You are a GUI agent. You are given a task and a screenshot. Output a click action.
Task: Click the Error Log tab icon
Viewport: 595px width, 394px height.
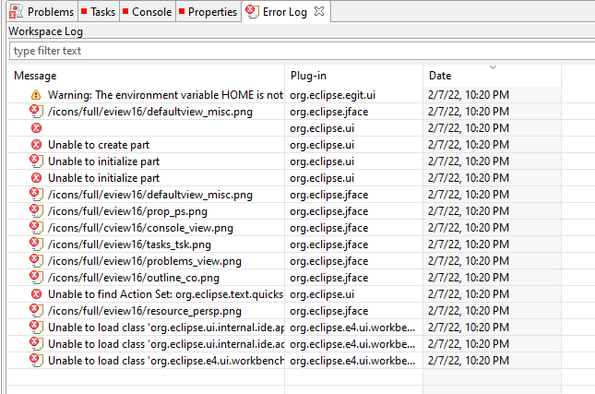(x=252, y=11)
